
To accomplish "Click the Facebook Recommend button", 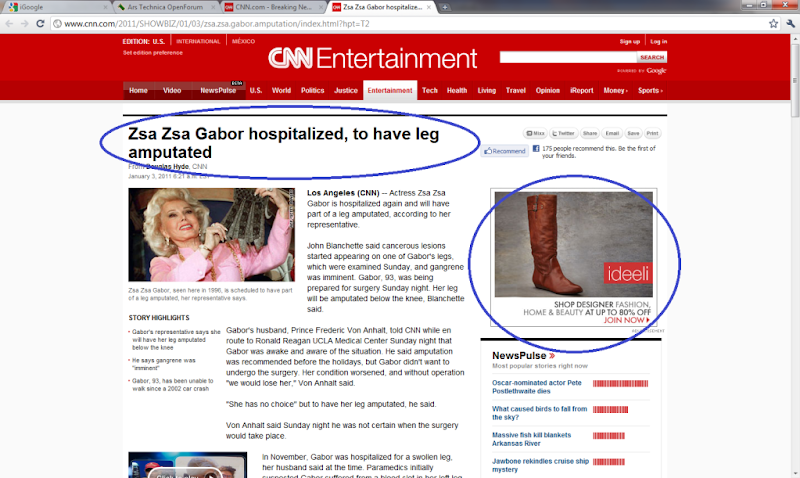I will pyautogui.click(x=505, y=151).
